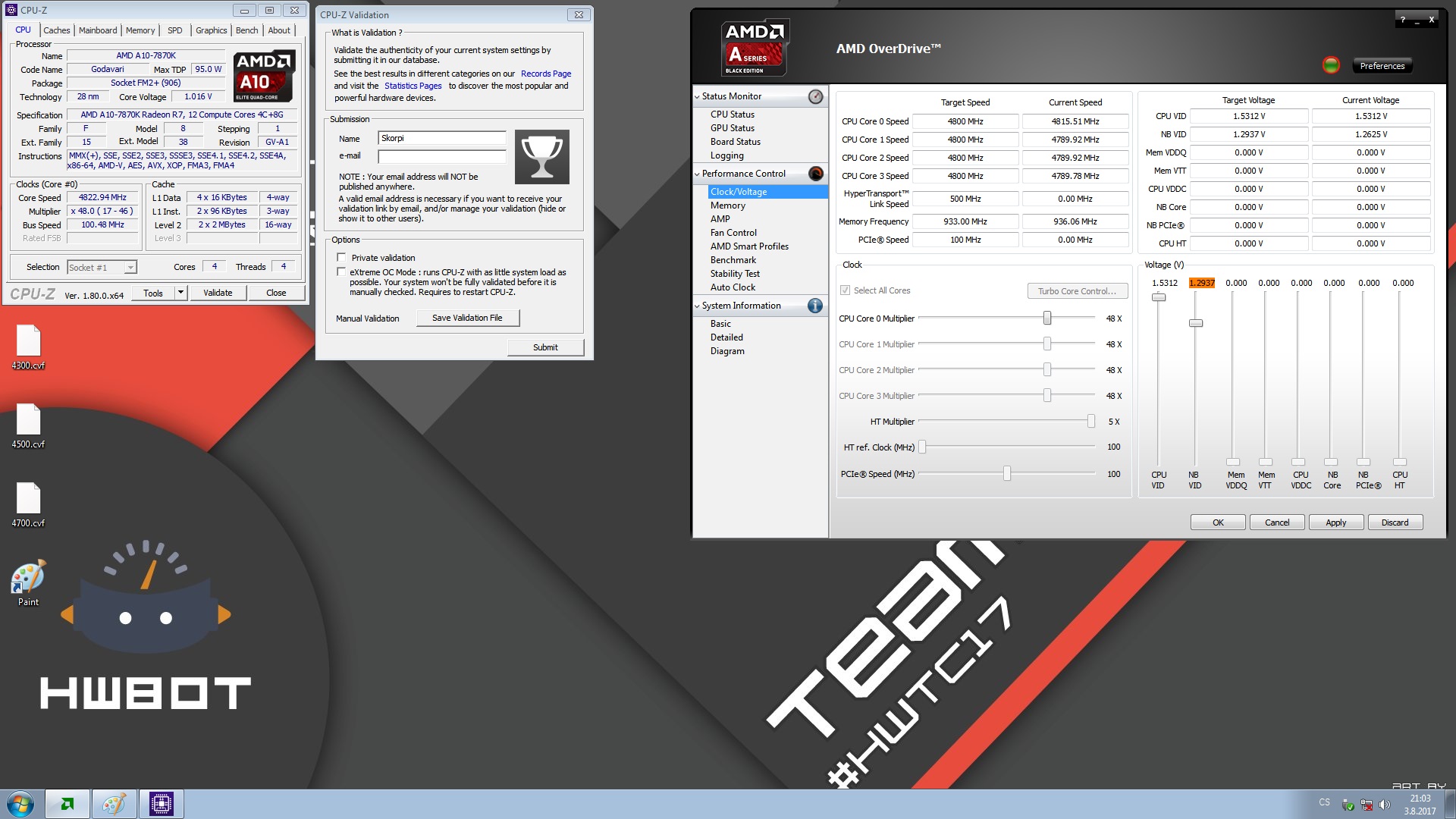The height and width of the screenshot is (819, 1456).
Task: Click the Save Validation File button
Action: (467, 318)
